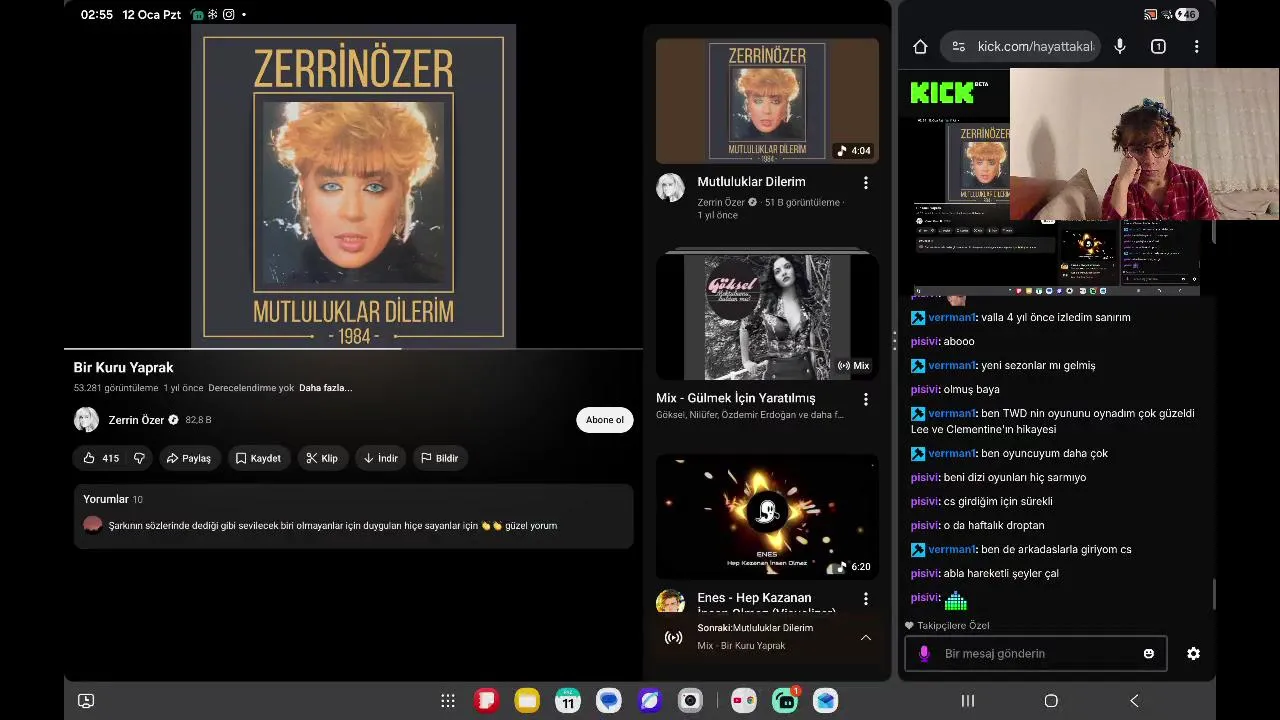Tap the mix radio icon in Sonraki bar
This screenshot has width=1280, height=720.
[x=674, y=637]
